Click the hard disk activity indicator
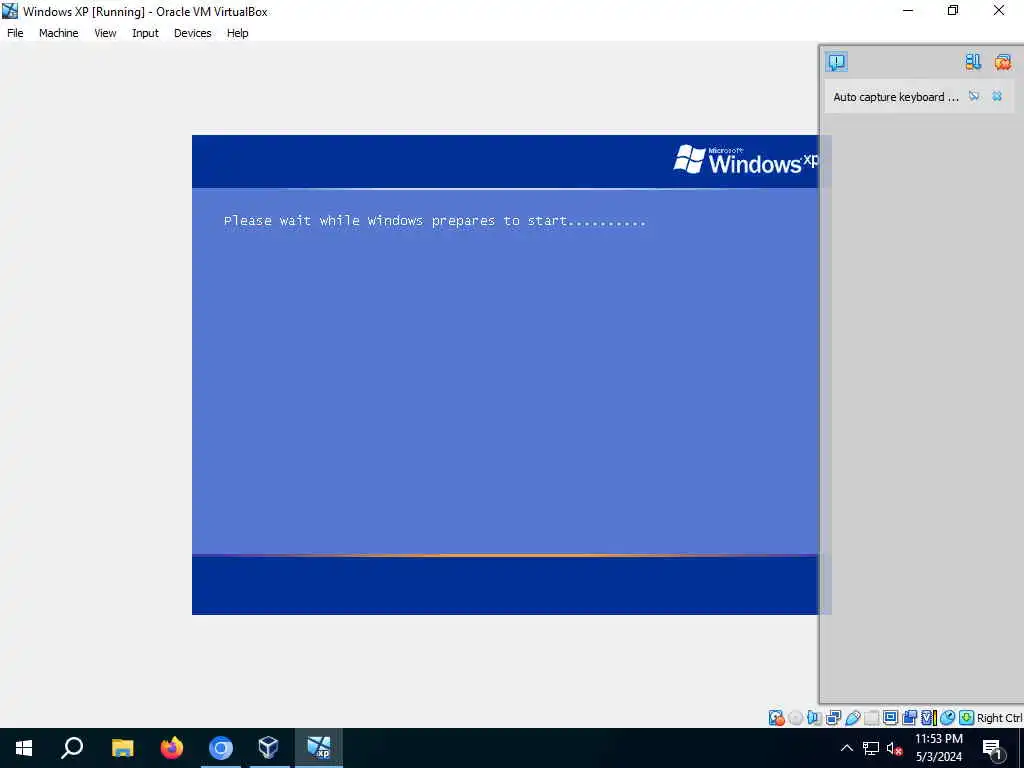 [776, 718]
